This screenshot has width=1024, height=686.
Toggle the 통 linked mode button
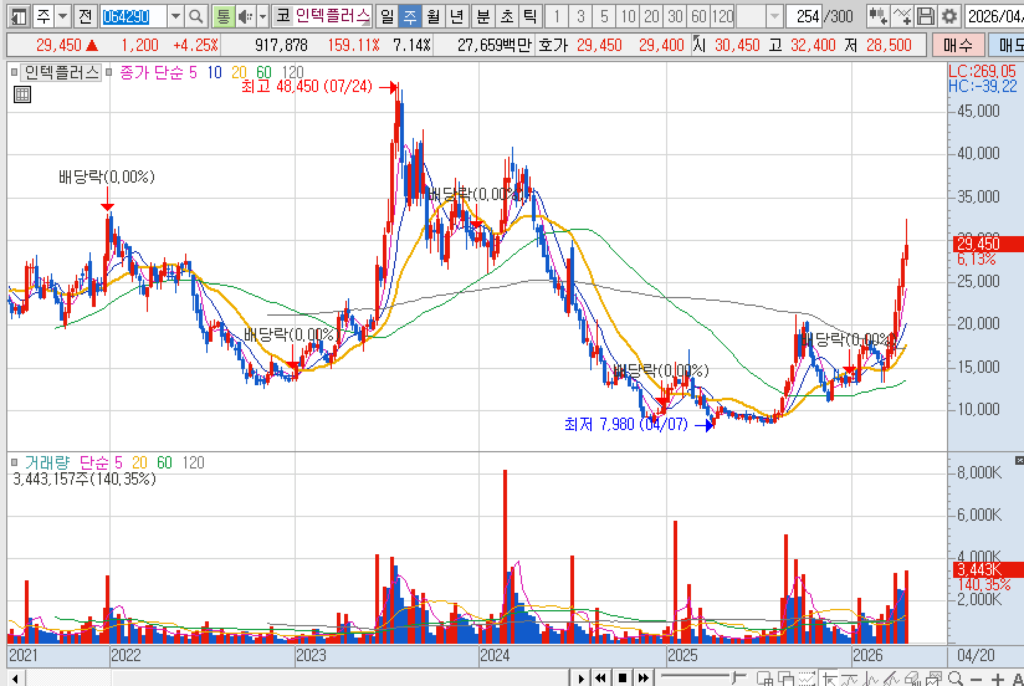pos(223,16)
